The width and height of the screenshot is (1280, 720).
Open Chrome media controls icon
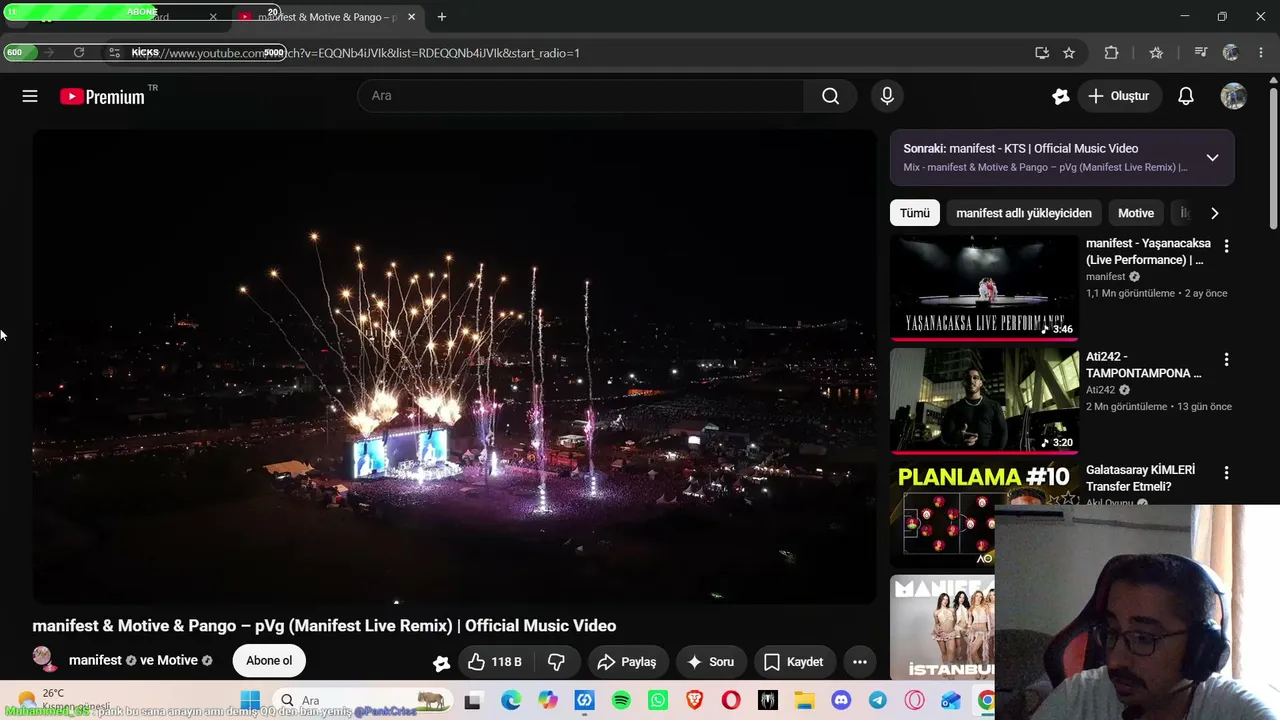pos(1200,53)
